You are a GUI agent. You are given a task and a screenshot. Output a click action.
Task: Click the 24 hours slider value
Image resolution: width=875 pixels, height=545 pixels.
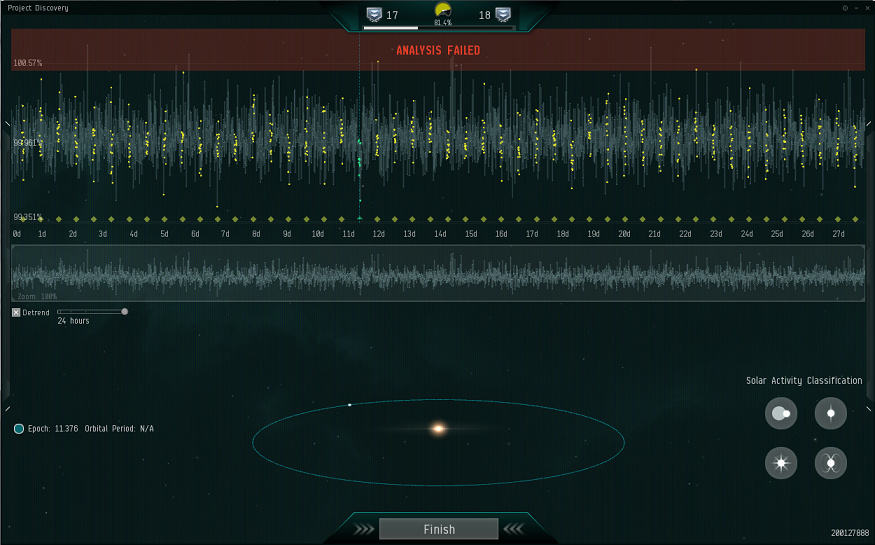pyautogui.click(x=73, y=321)
